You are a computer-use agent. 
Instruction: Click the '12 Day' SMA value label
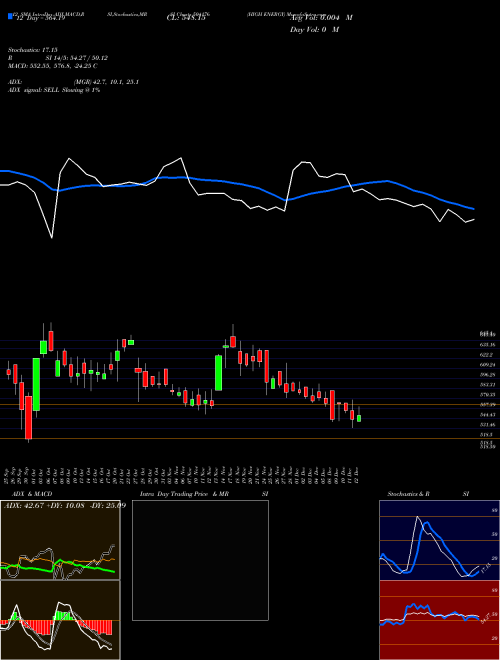click(x=40, y=18)
